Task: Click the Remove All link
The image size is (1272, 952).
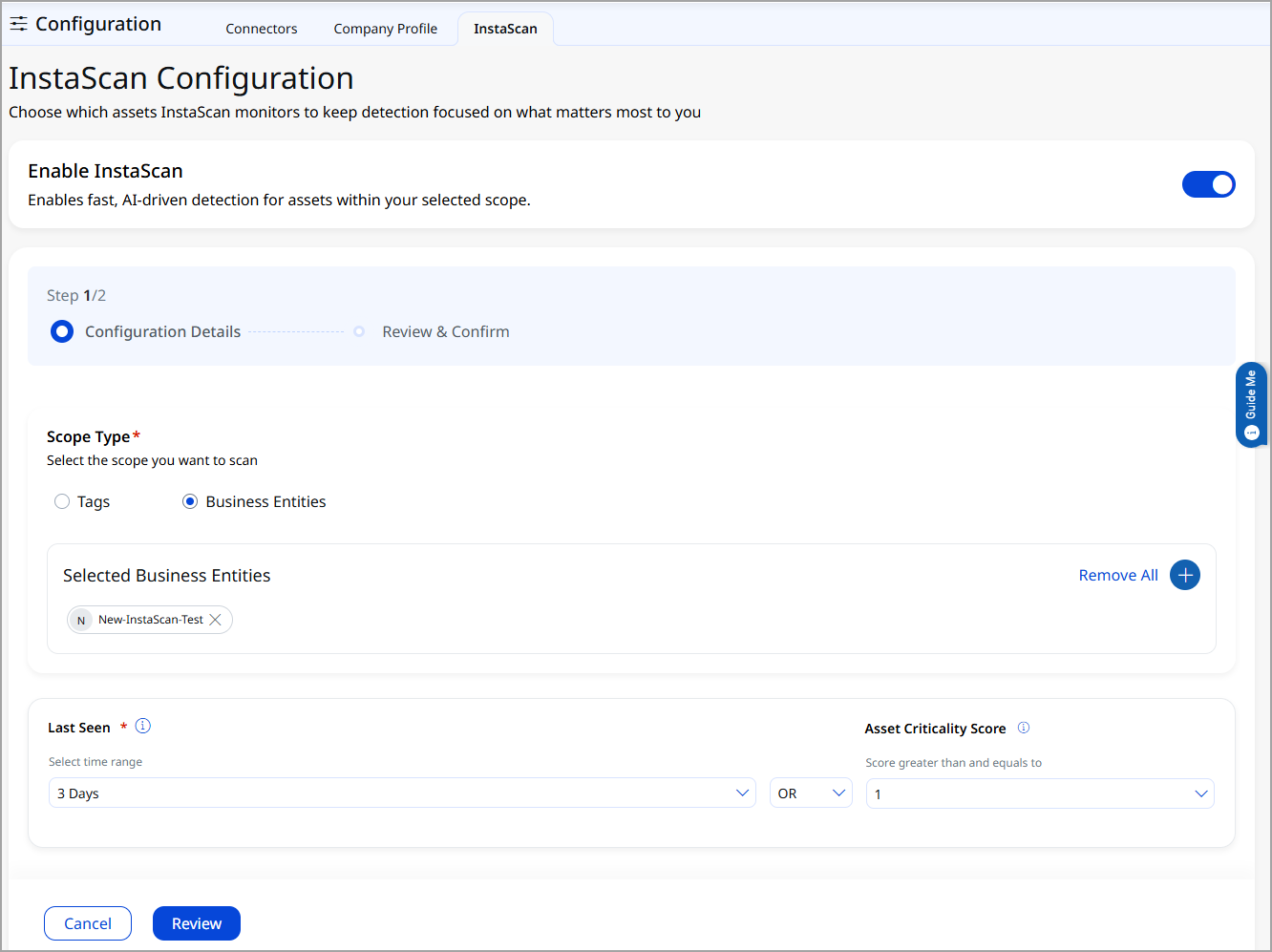Action: click(x=1118, y=575)
